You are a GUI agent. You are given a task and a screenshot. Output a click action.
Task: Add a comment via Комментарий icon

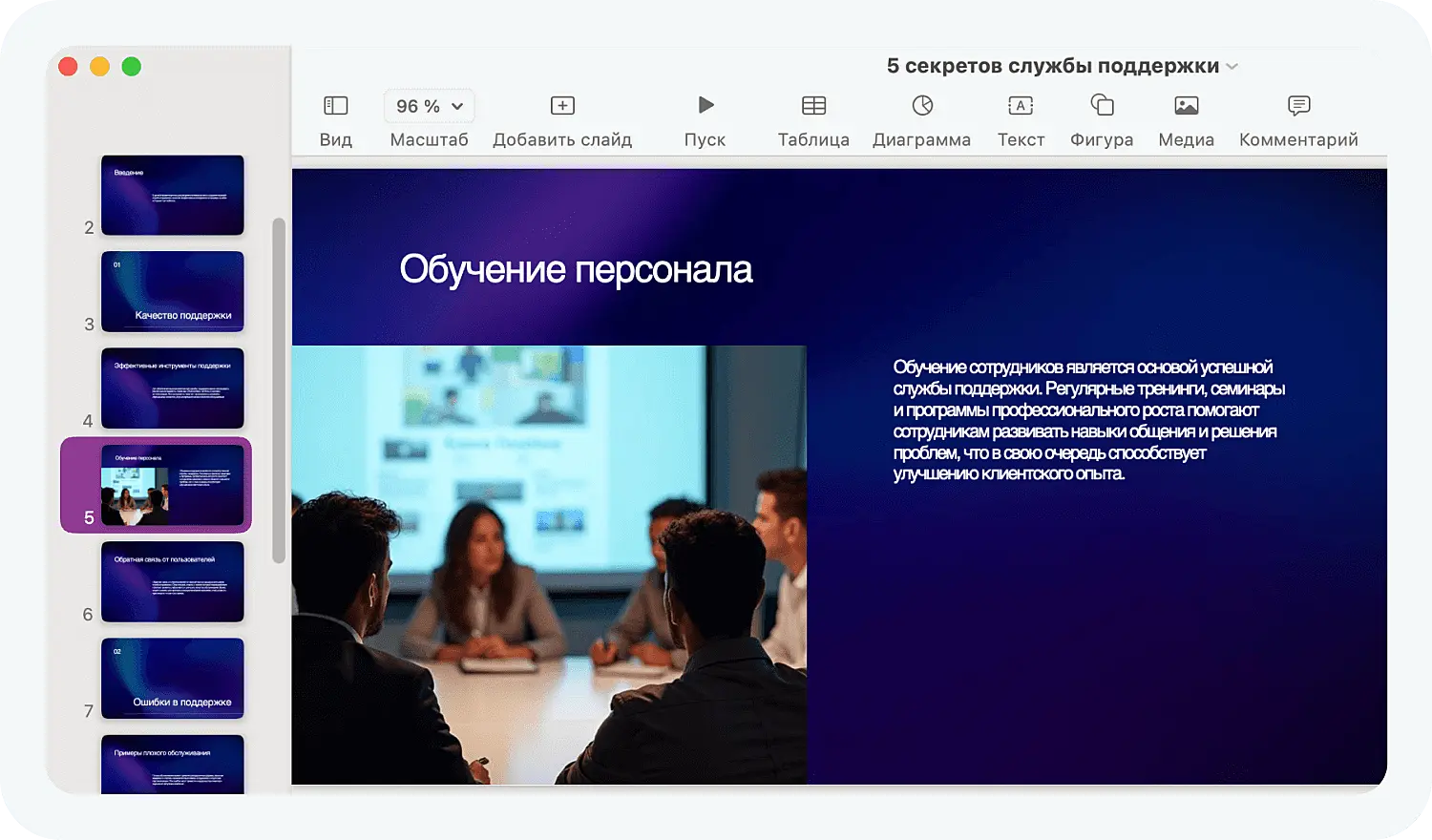click(x=1298, y=106)
